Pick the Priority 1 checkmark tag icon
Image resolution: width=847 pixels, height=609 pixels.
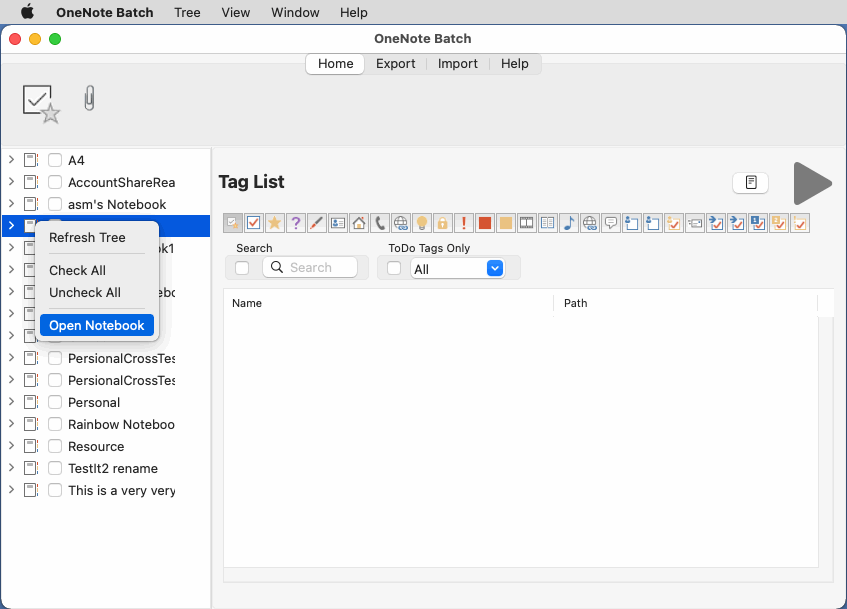pyautogui.click(x=758, y=223)
